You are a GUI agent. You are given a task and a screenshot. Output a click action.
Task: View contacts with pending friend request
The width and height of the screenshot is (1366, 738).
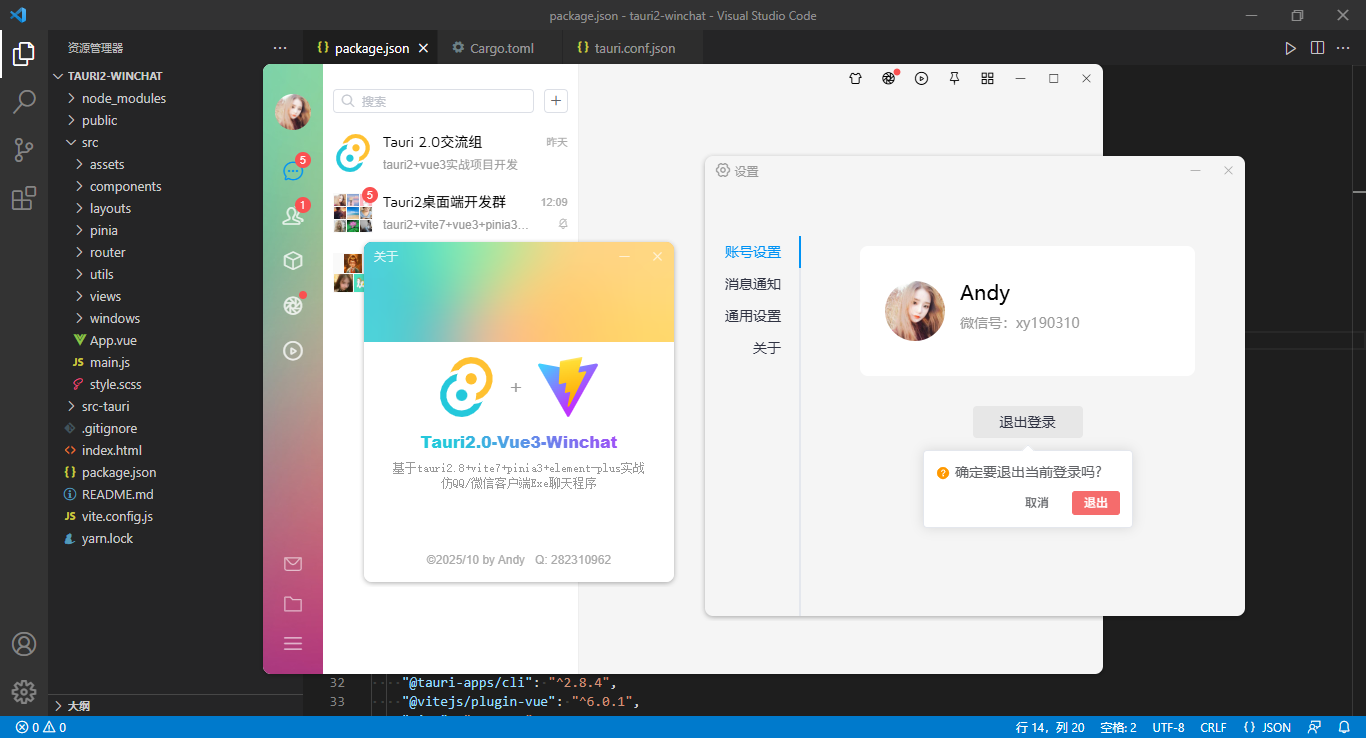click(292, 214)
